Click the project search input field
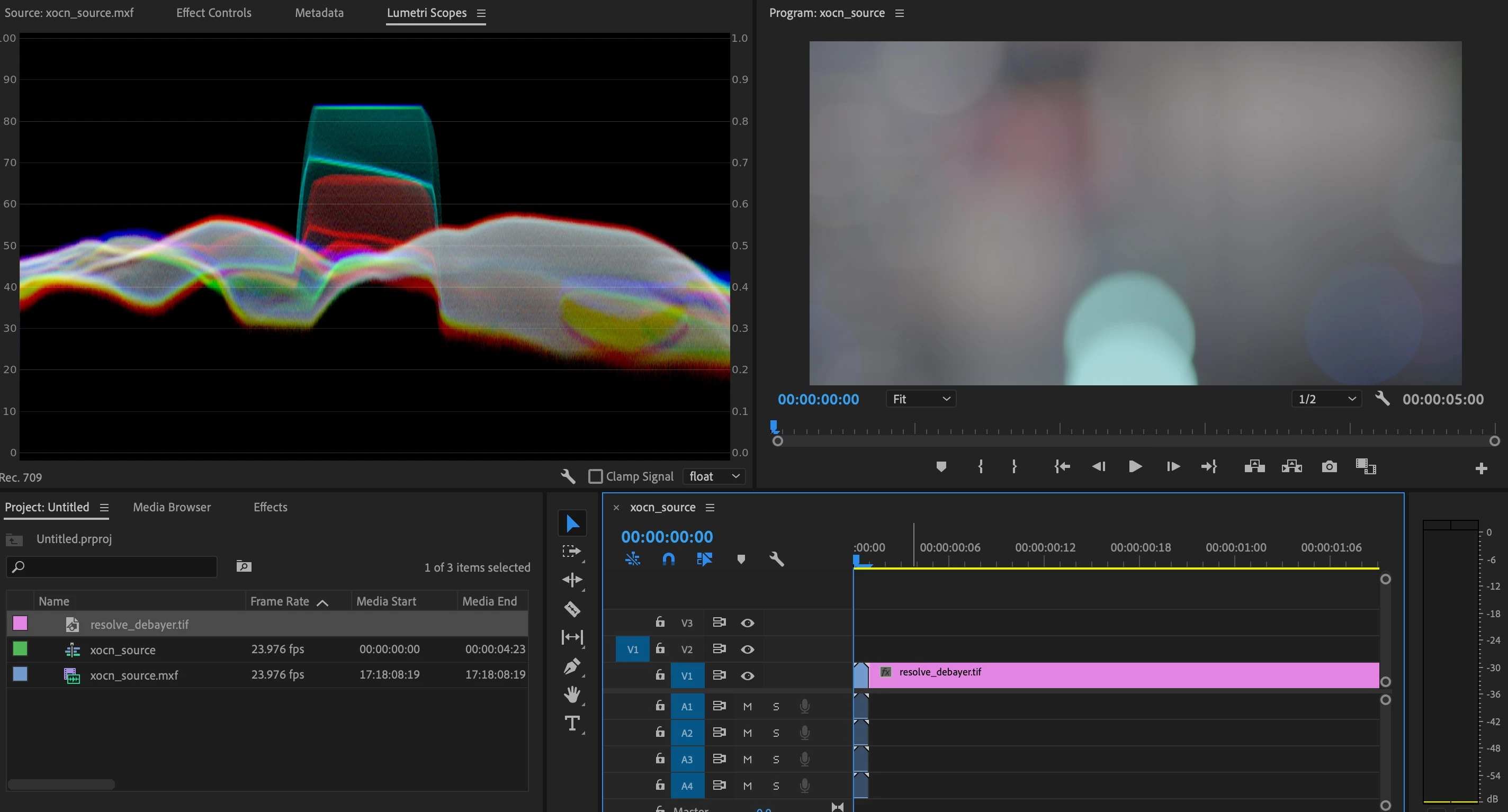Screen dimensions: 1508x812 coord(117,567)
